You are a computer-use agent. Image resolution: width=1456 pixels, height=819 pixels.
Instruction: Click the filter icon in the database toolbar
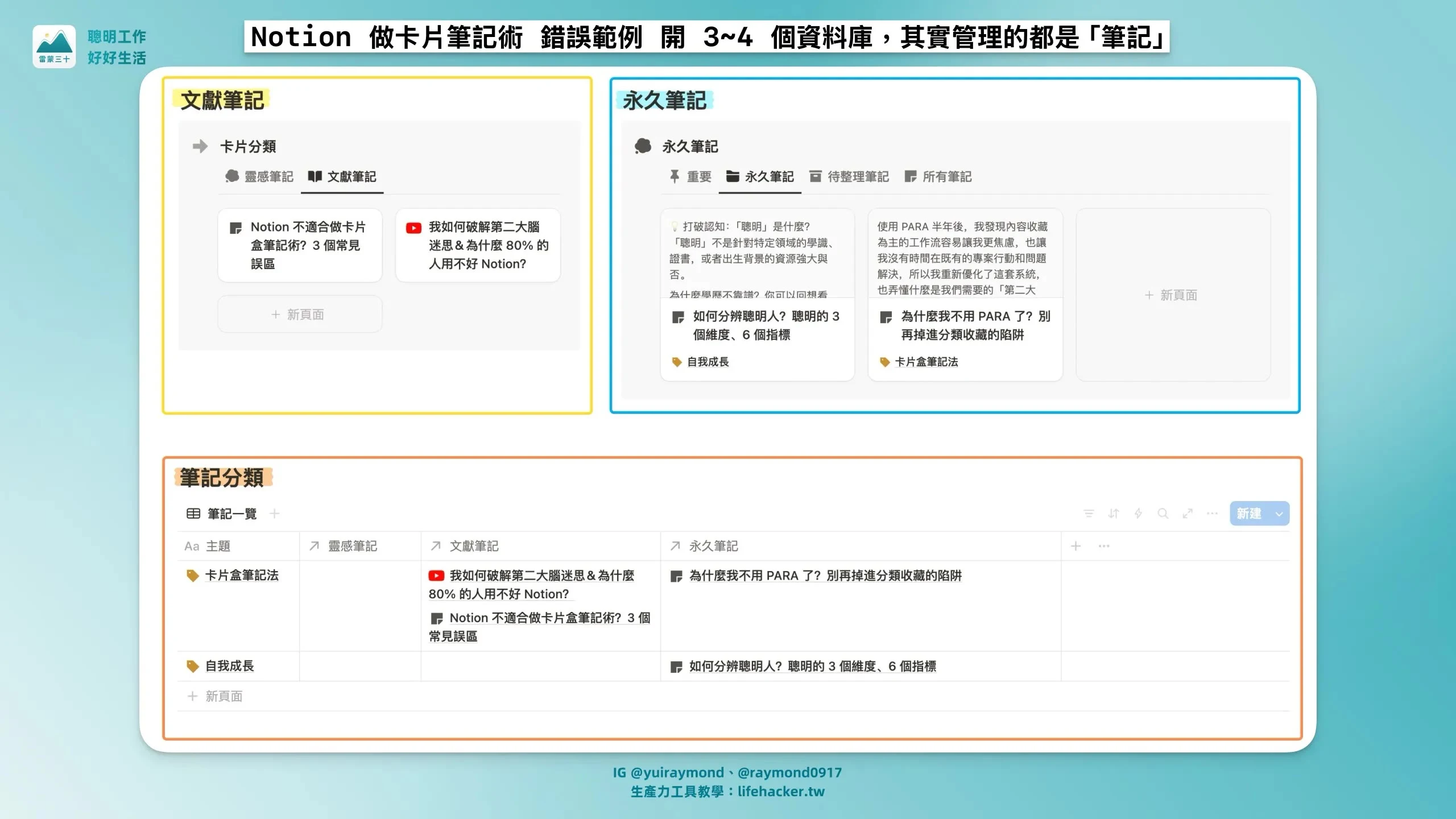[1089, 514]
